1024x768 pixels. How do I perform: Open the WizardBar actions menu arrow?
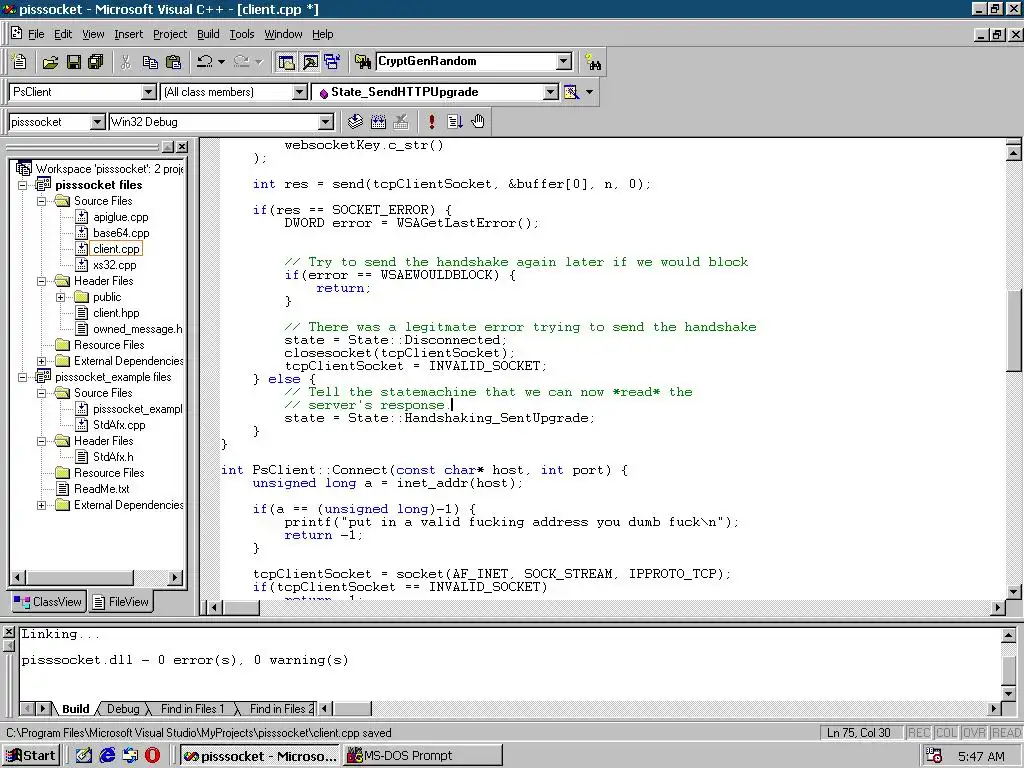(589, 92)
